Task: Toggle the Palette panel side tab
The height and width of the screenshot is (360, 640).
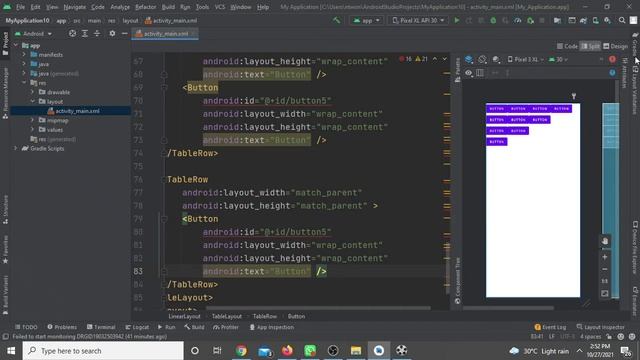Action: 458,69
